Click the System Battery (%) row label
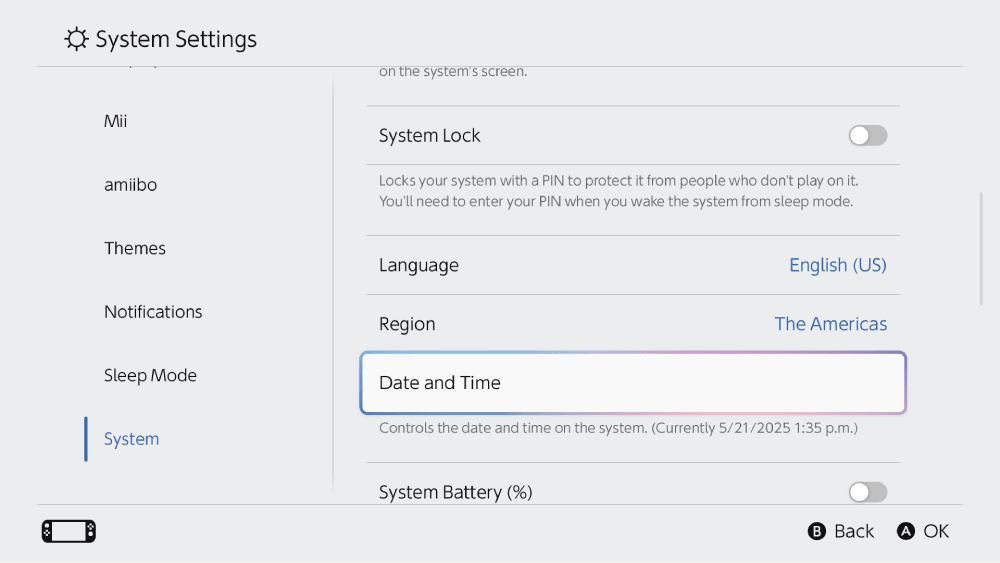The height and width of the screenshot is (563, 1000). 456,492
